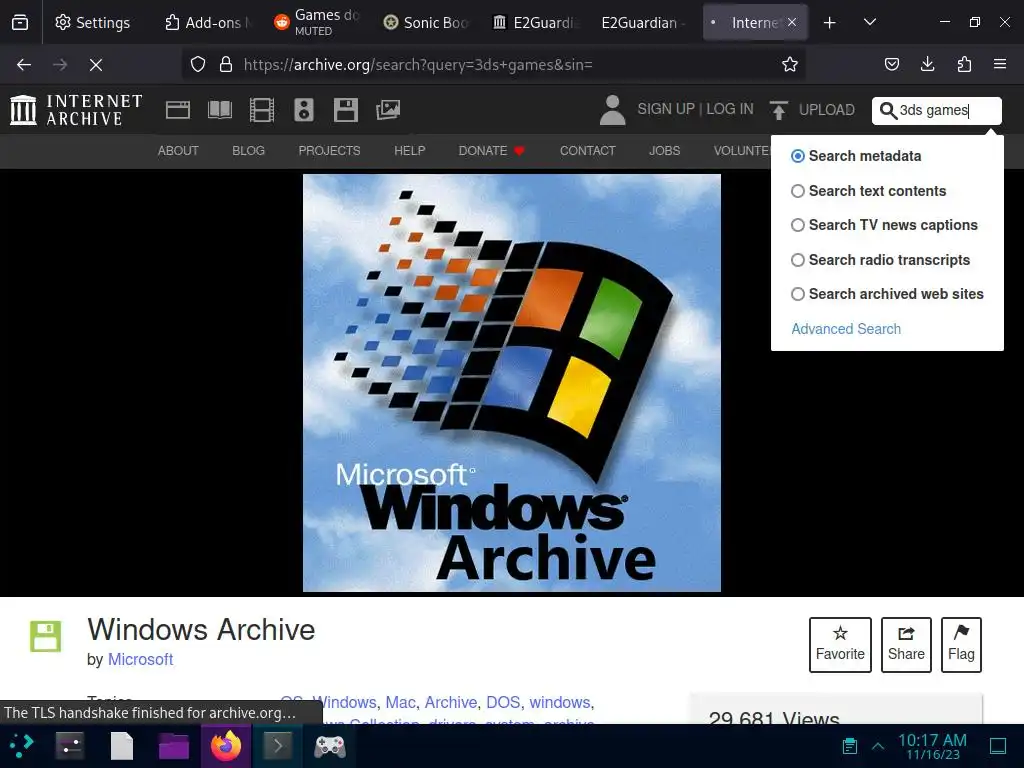Click the magnifier icon in search box
This screenshot has width=1024, height=768.
pyautogui.click(x=888, y=110)
